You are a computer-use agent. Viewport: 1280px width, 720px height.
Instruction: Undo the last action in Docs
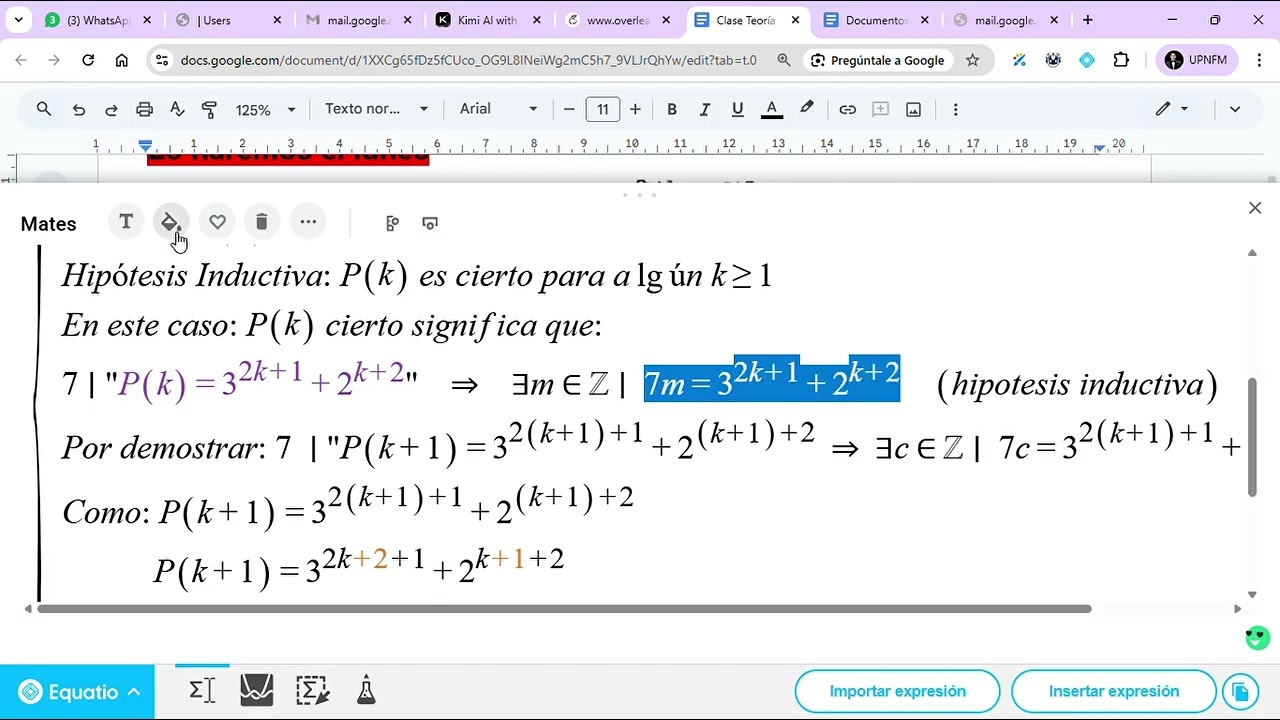[79, 110]
